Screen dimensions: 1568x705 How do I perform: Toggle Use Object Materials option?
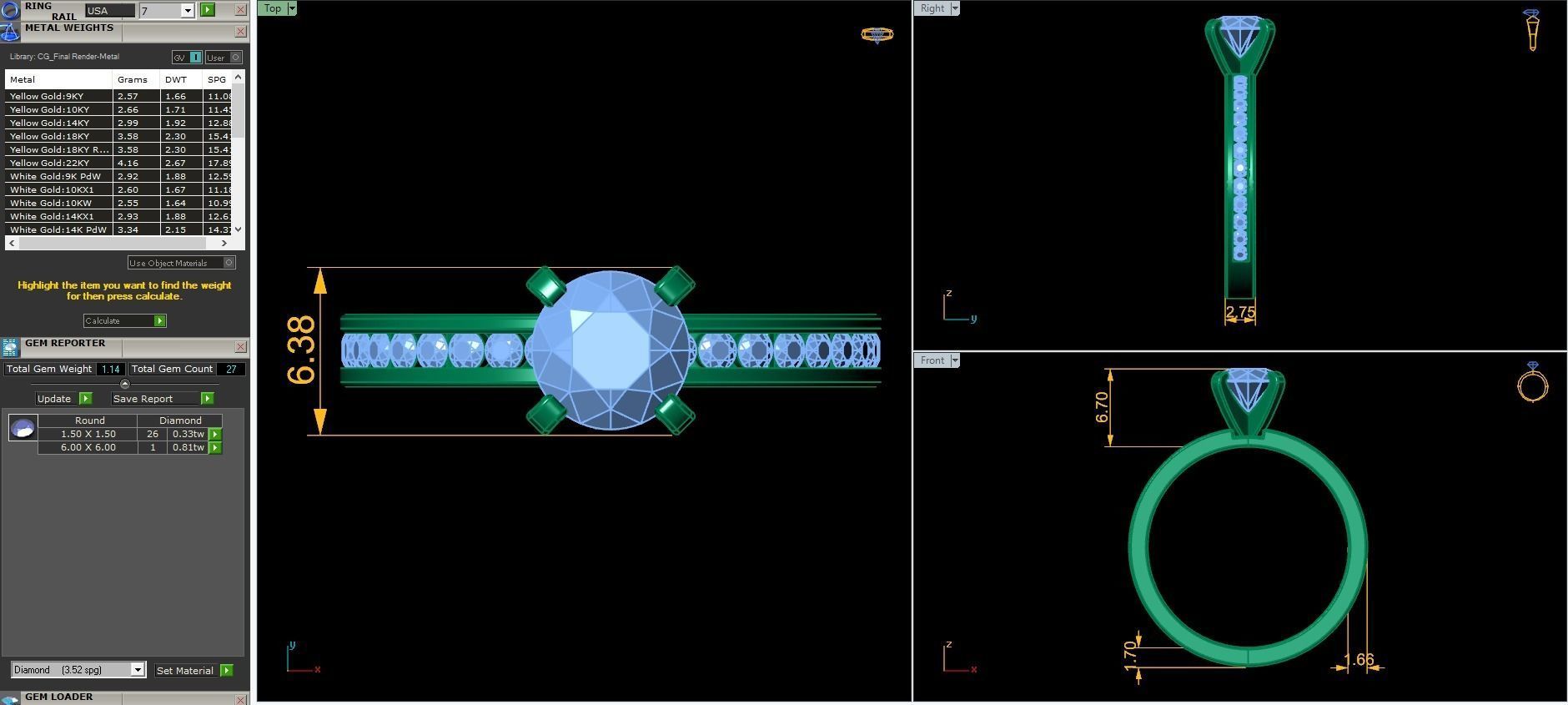[x=229, y=263]
